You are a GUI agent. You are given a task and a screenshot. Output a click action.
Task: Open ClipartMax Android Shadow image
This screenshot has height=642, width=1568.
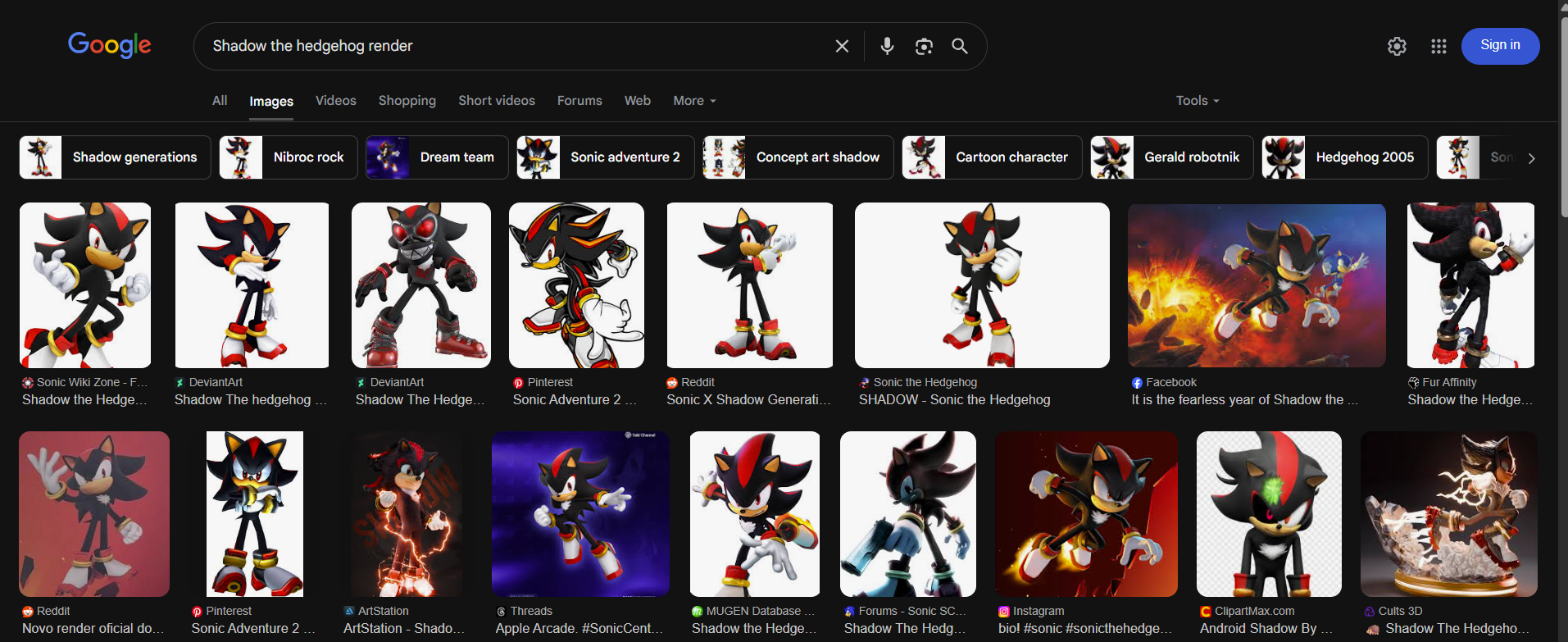pos(1269,514)
